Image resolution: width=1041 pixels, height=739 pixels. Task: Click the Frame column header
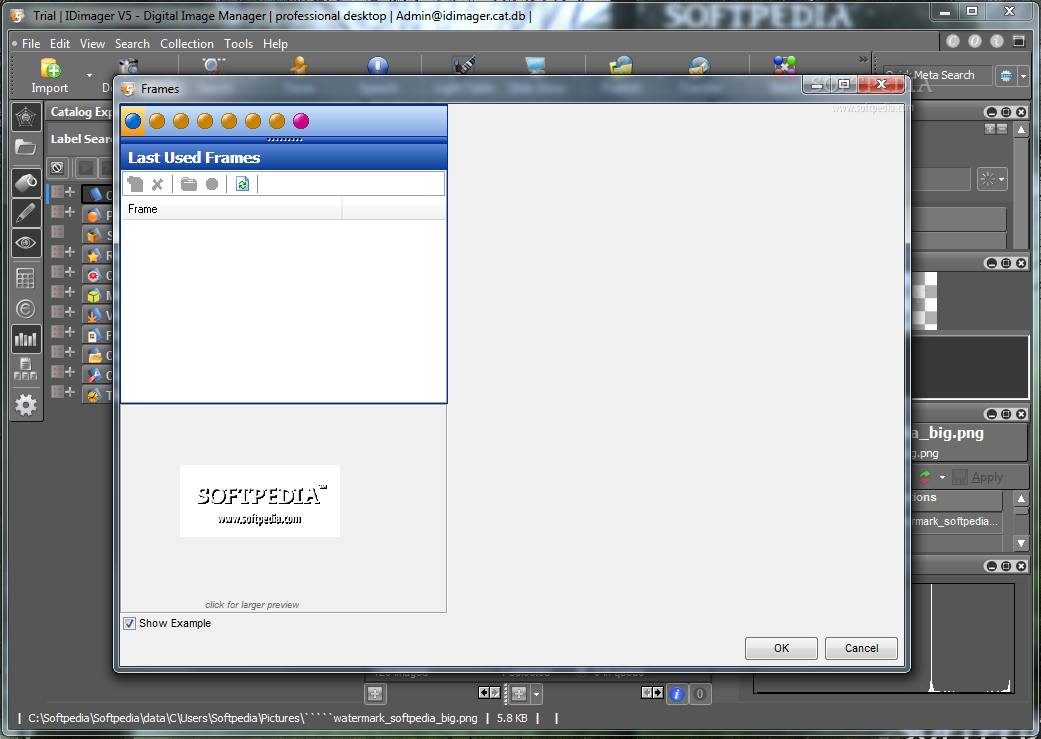[x=231, y=209]
